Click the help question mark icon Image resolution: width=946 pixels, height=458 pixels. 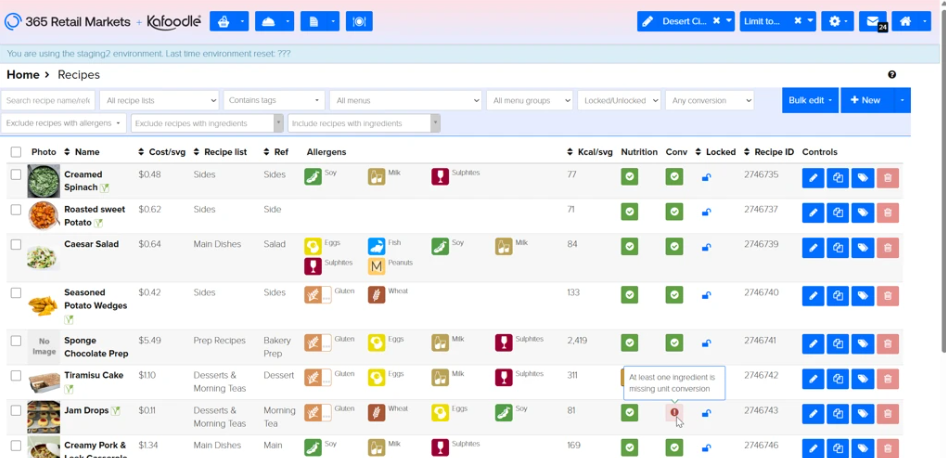(892, 75)
